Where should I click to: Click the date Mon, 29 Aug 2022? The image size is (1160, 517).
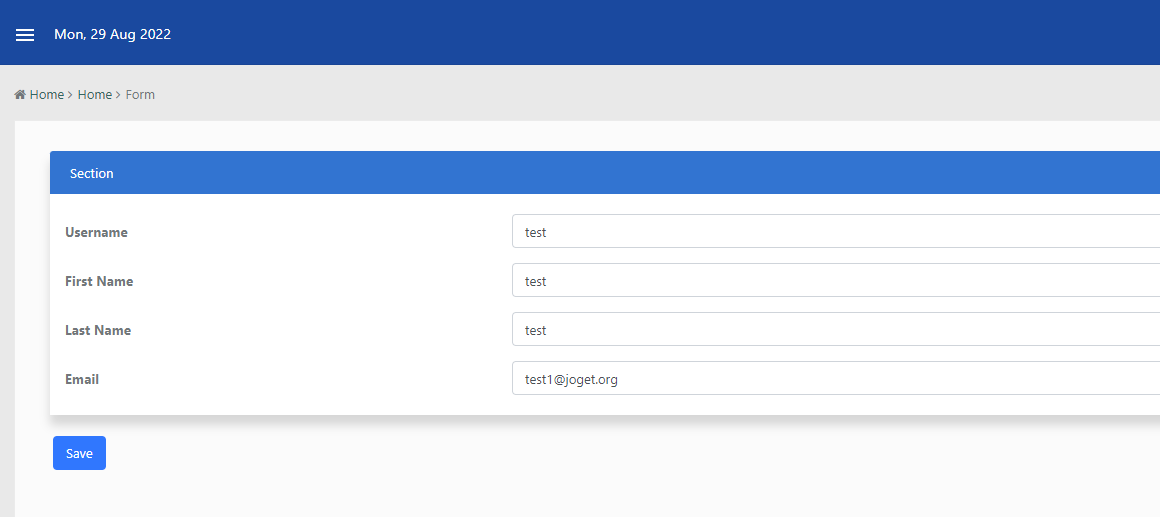pos(112,34)
